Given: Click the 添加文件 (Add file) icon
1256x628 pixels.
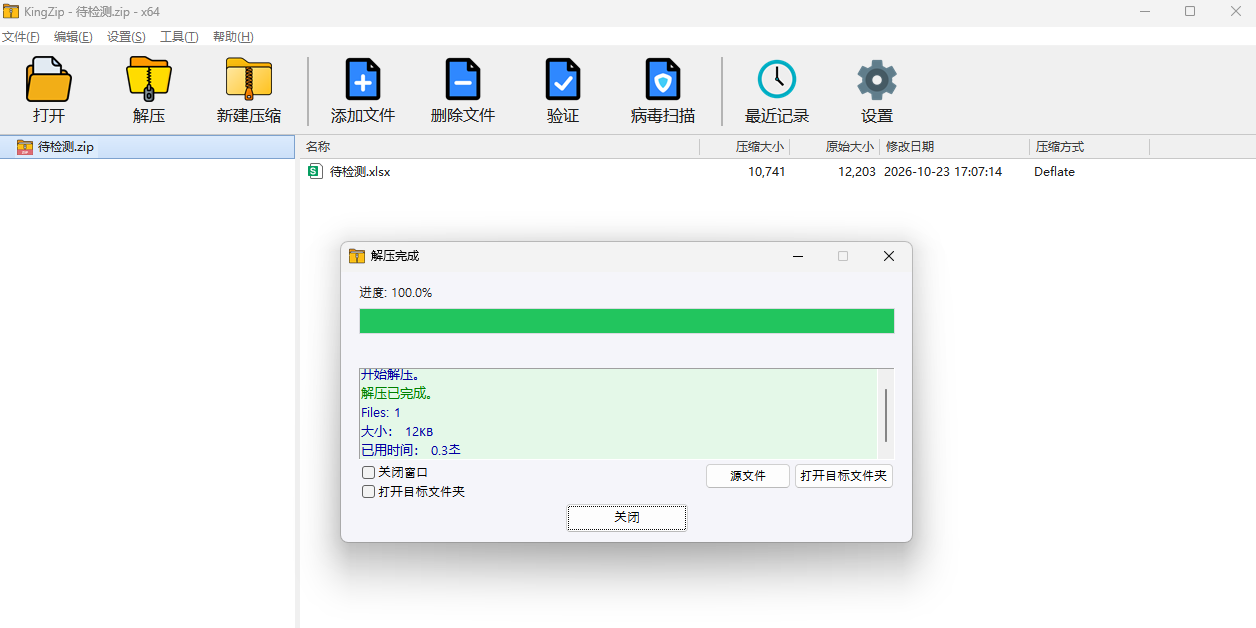Looking at the screenshot, I should pyautogui.click(x=363, y=80).
